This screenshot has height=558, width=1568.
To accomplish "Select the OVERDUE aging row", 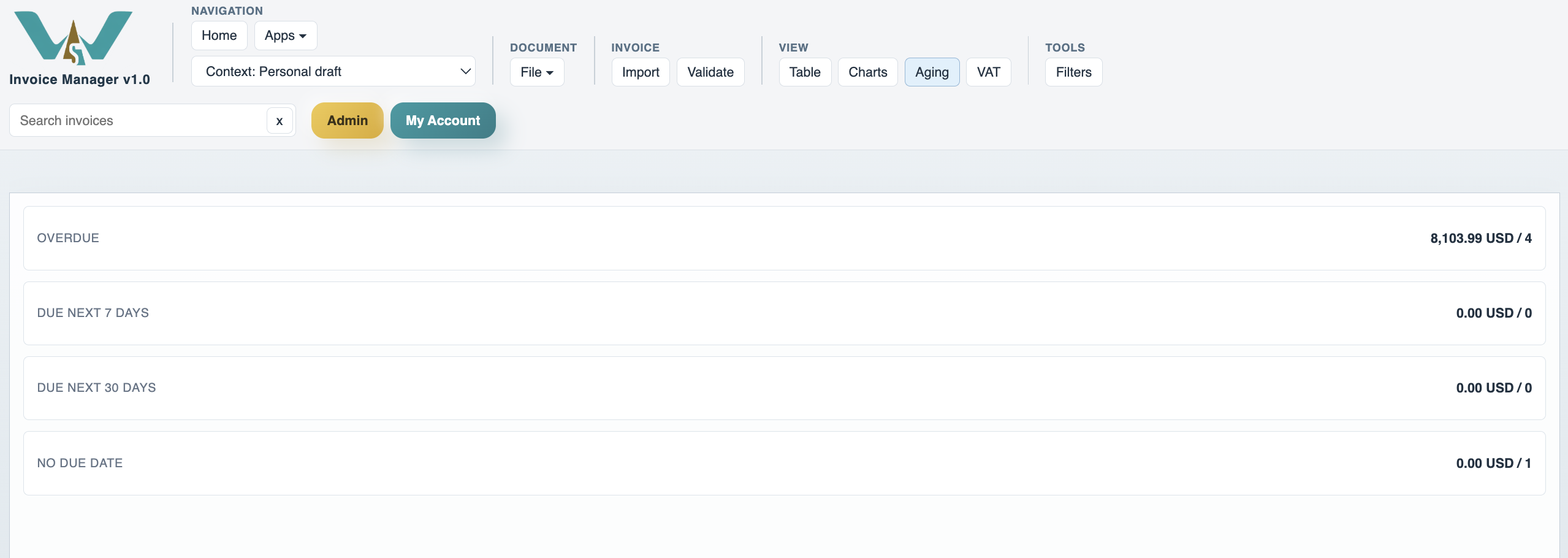I will (x=784, y=238).
